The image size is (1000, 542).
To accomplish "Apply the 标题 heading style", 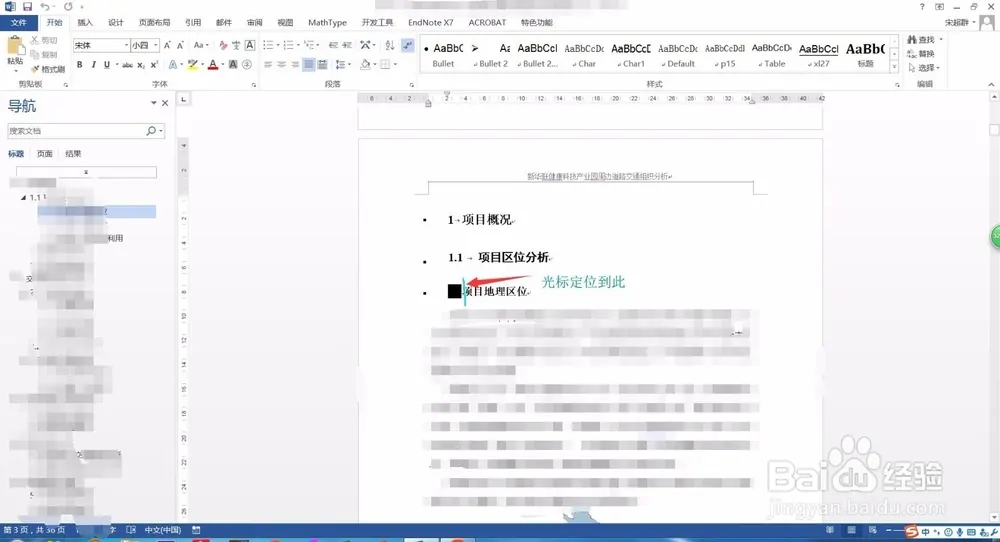I will [x=865, y=55].
